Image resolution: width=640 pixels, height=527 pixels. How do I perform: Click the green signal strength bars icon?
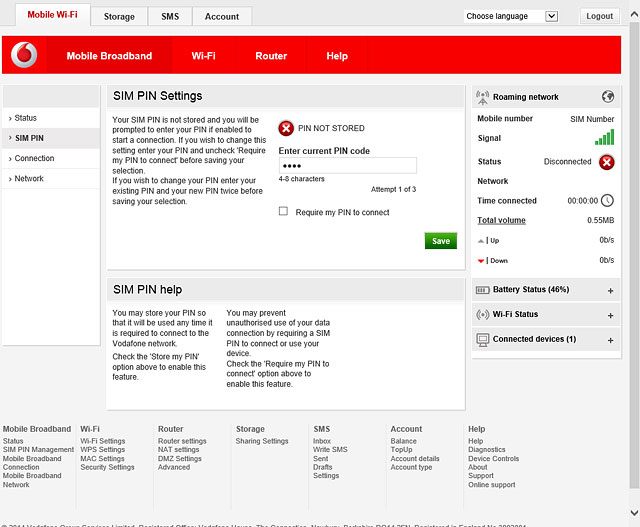click(604, 137)
